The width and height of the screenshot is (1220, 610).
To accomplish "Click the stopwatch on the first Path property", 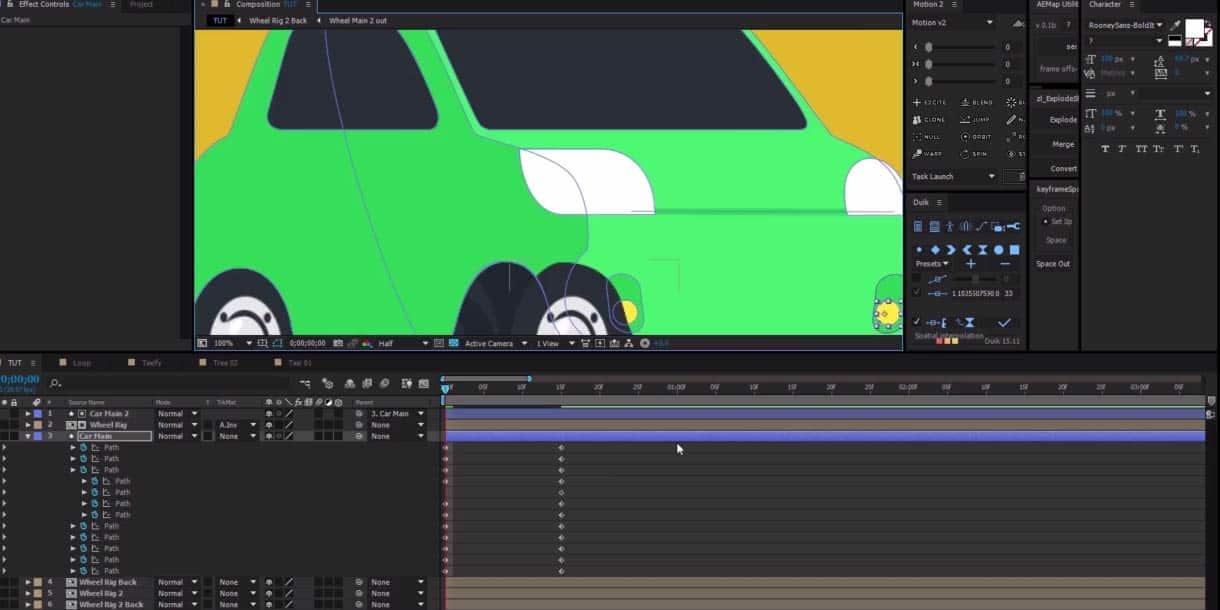I will point(84,448).
